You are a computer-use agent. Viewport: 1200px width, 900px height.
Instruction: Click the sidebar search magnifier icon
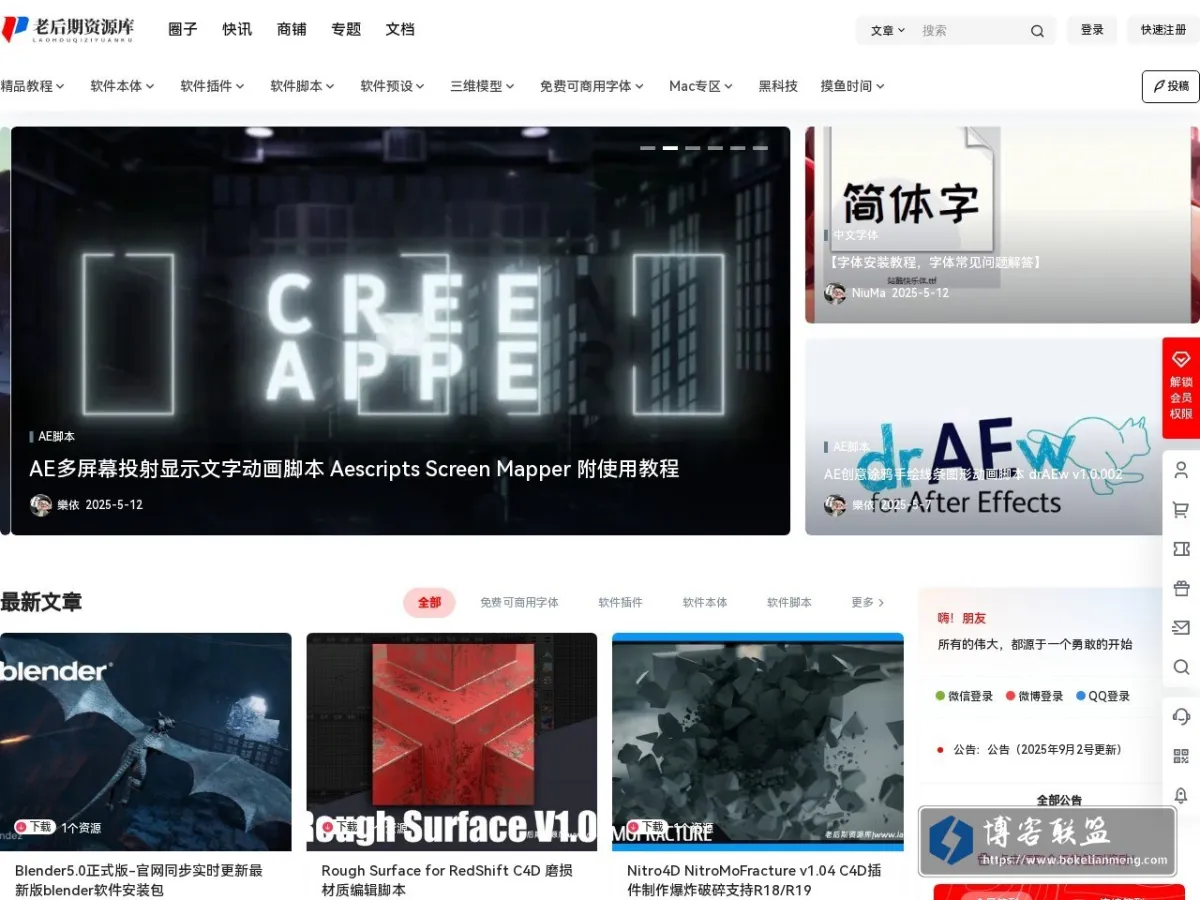(1181, 667)
